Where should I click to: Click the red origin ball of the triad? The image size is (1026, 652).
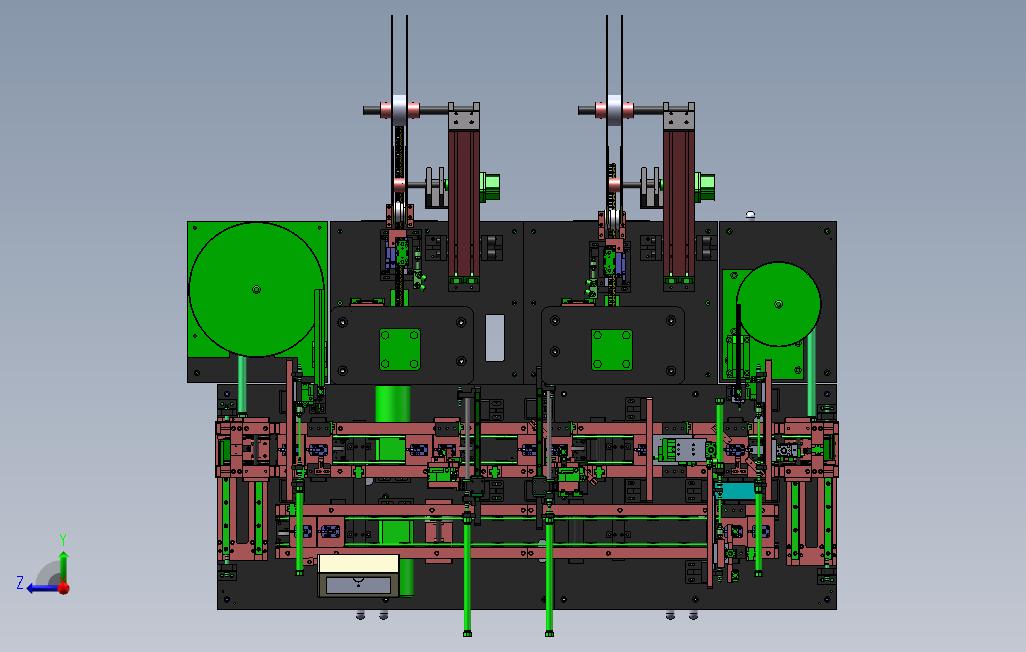pos(63,588)
